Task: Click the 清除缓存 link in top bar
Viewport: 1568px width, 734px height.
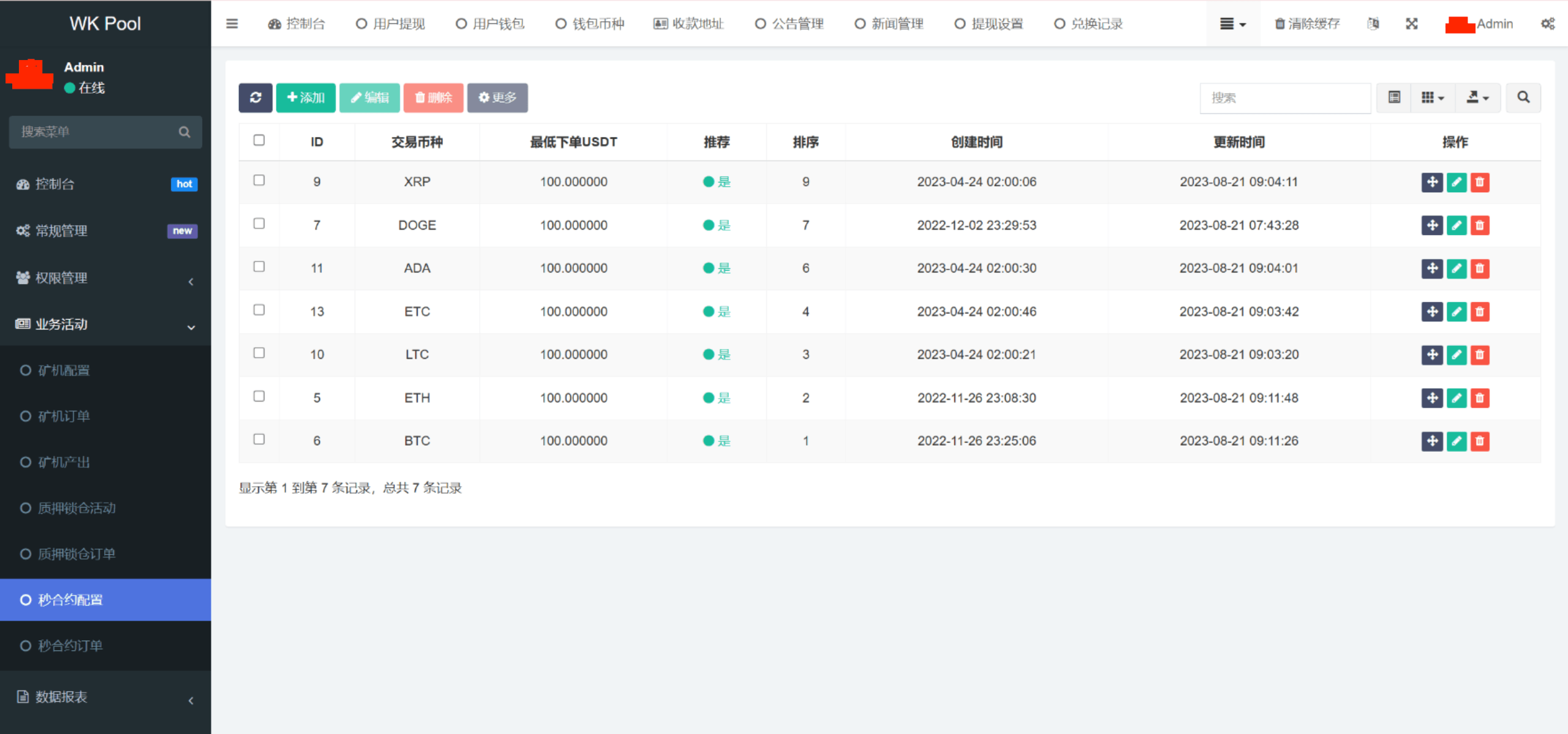Action: pos(1307,24)
